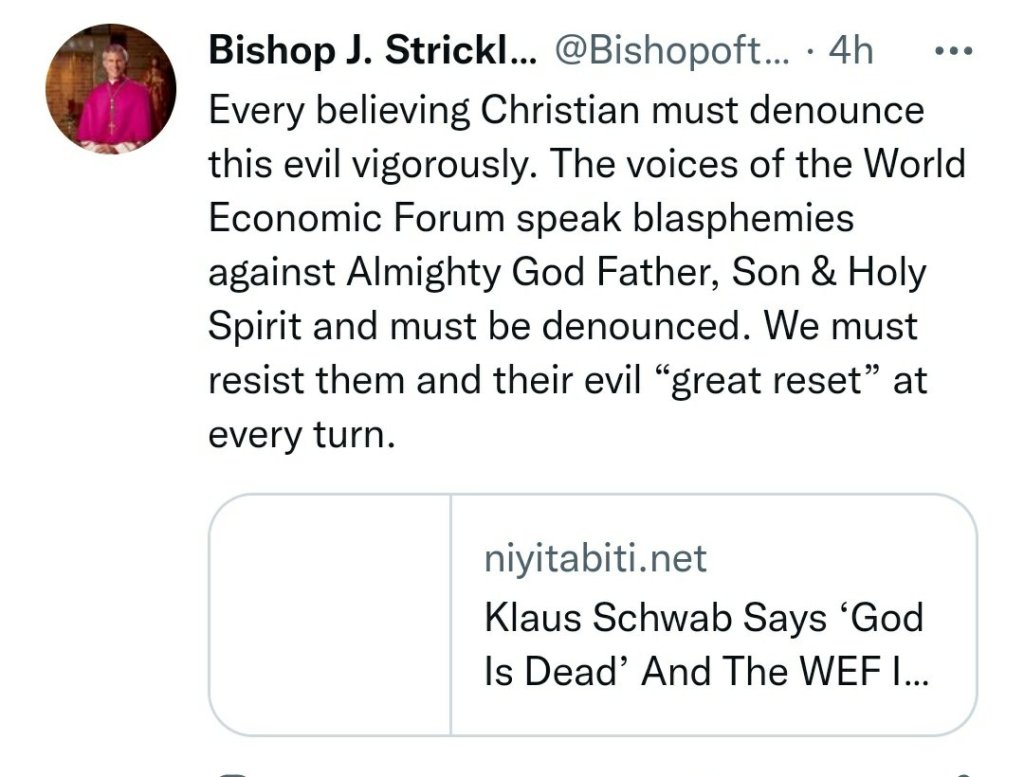The width and height of the screenshot is (1024, 777).
Task: Click the partially visible share icon at bottom right
Action: click(x=962, y=773)
